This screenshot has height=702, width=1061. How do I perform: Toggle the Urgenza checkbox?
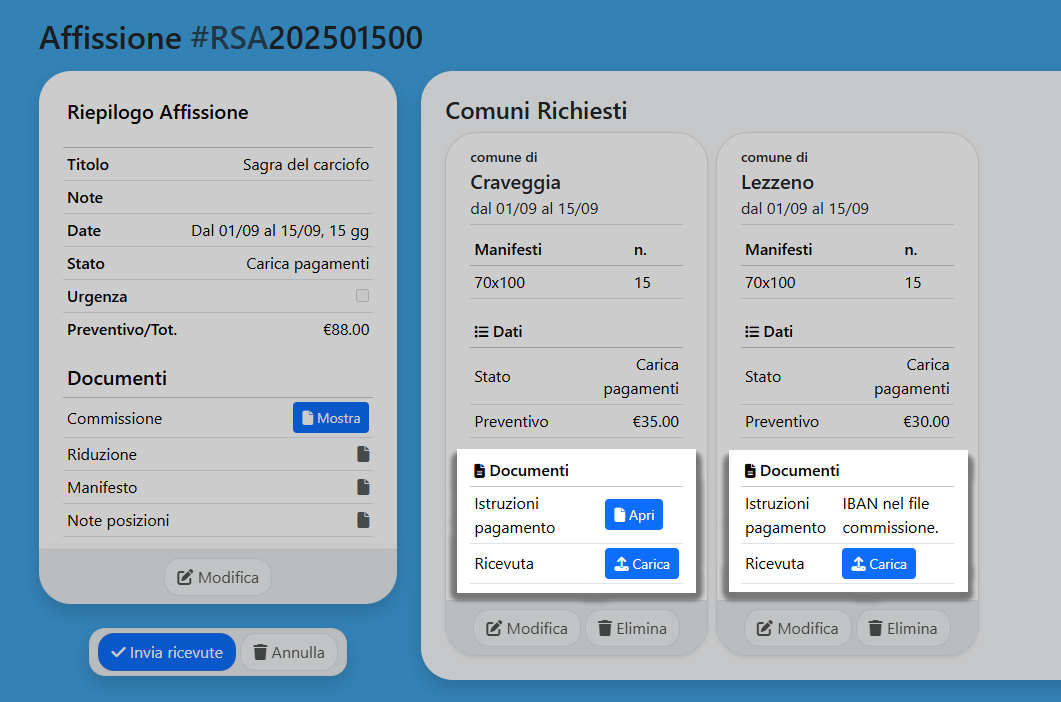tap(362, 296)
